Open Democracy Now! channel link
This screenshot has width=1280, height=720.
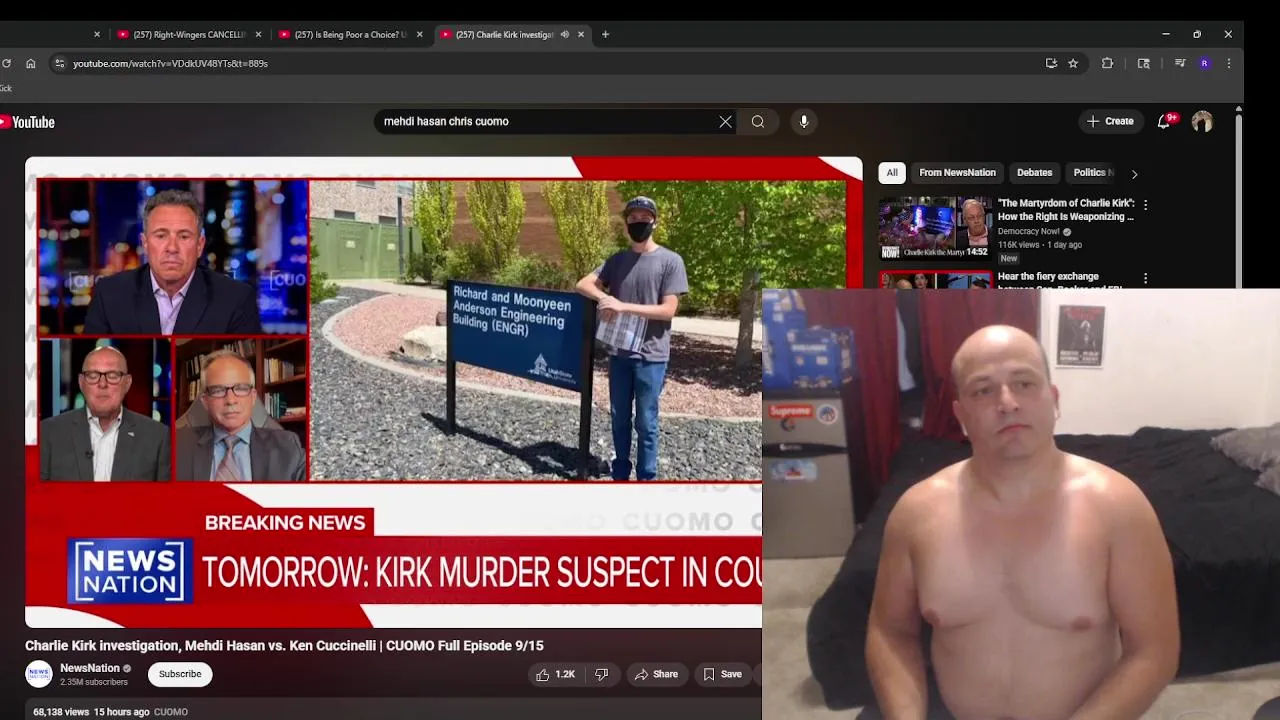[x=1028, y=231]
